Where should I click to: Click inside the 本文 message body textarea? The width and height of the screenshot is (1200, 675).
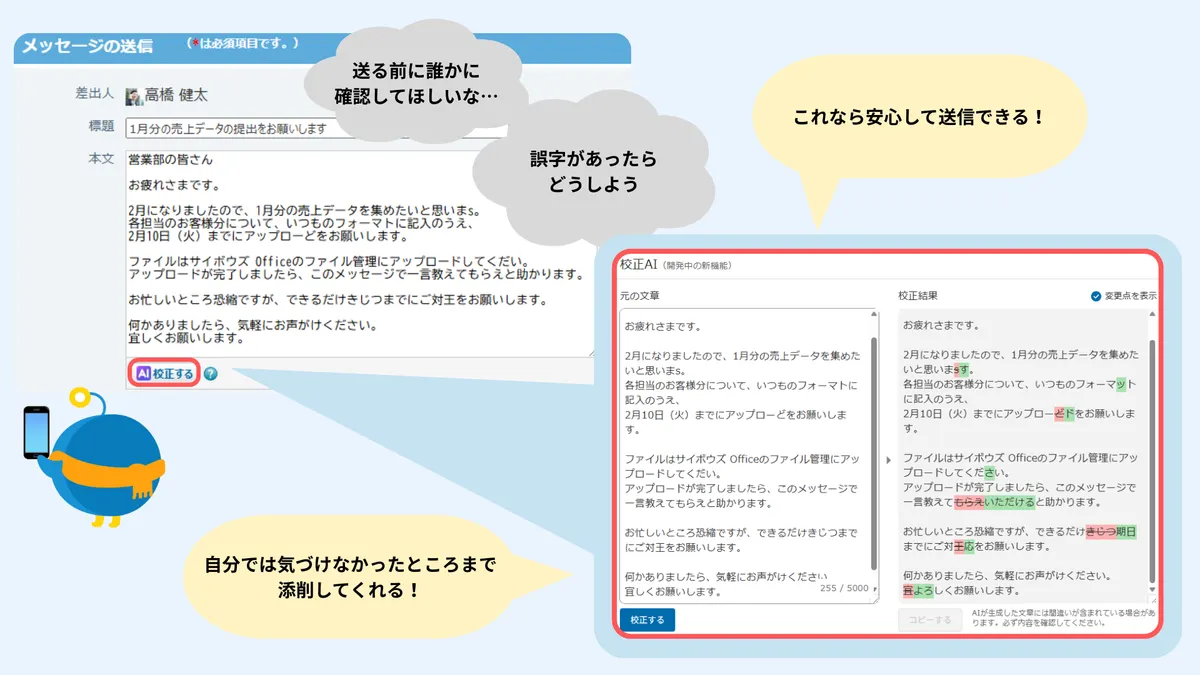pyautogui.click(x=350, y=250)
